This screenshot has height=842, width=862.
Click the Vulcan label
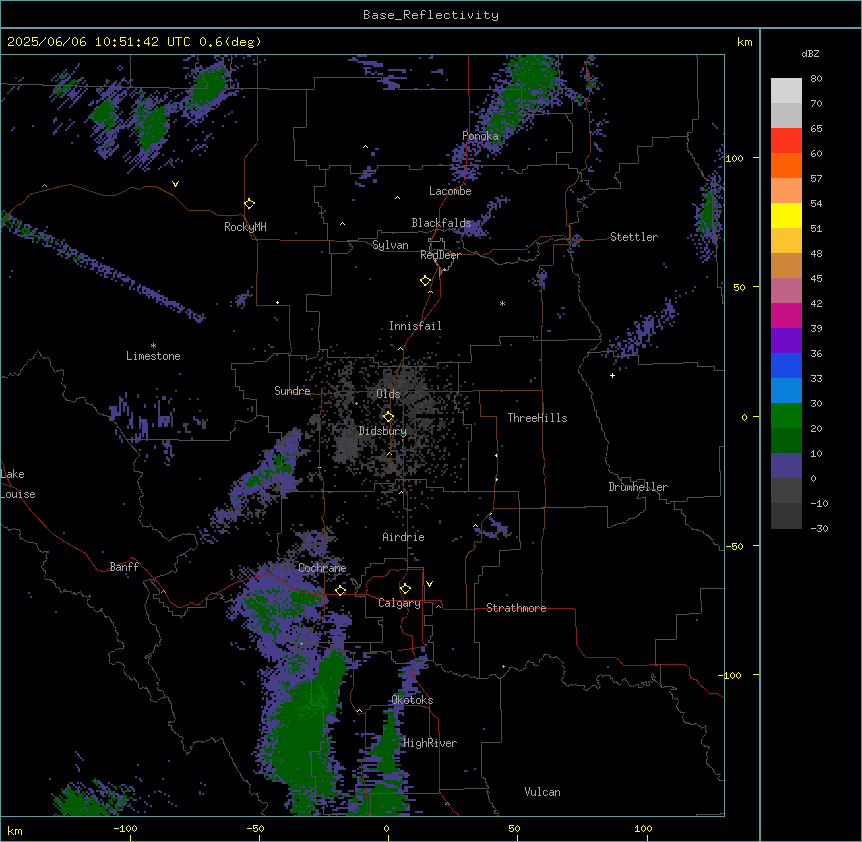pyautogui.click(x=542, y=792)
